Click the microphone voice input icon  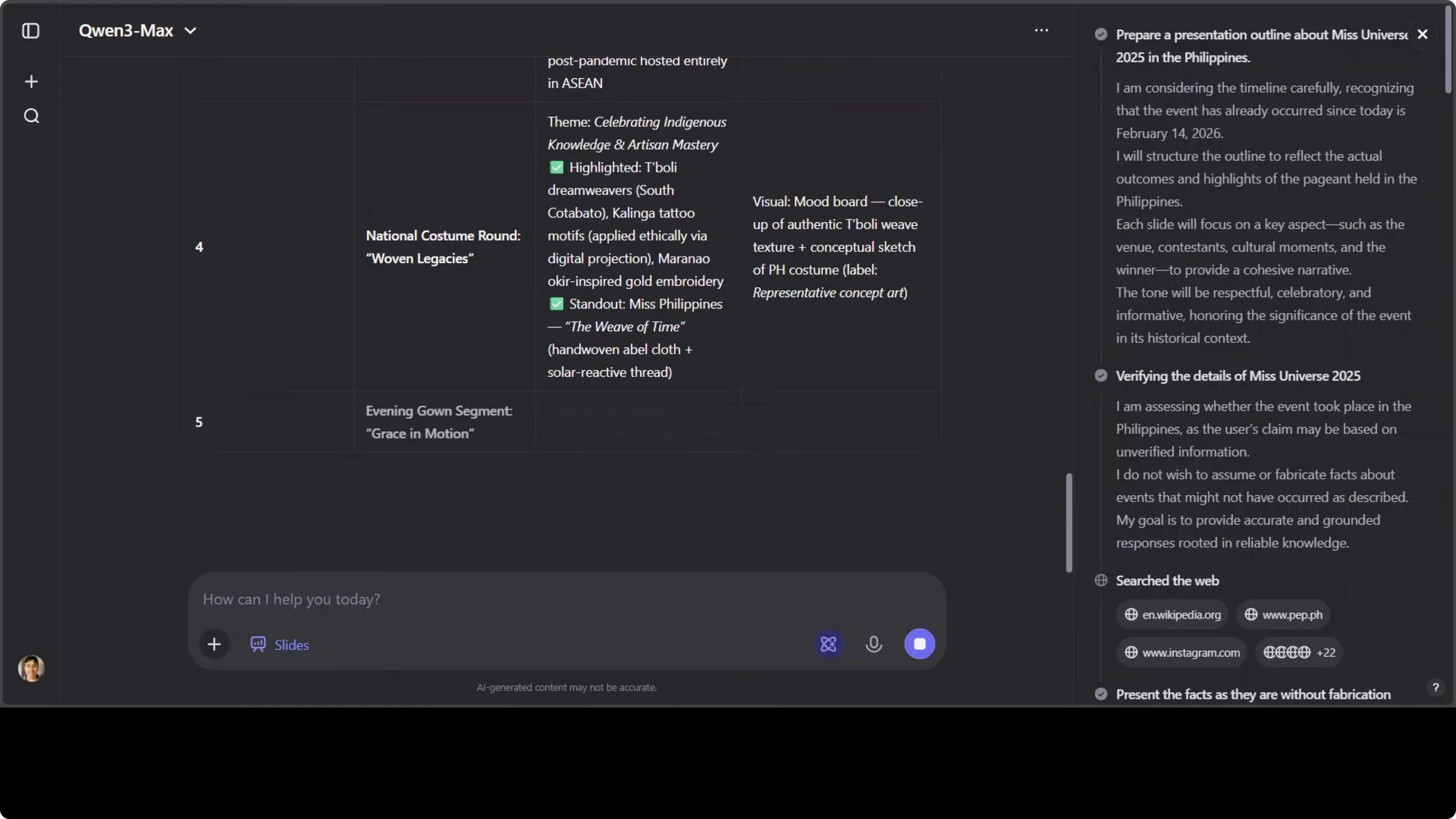point(873,644)
